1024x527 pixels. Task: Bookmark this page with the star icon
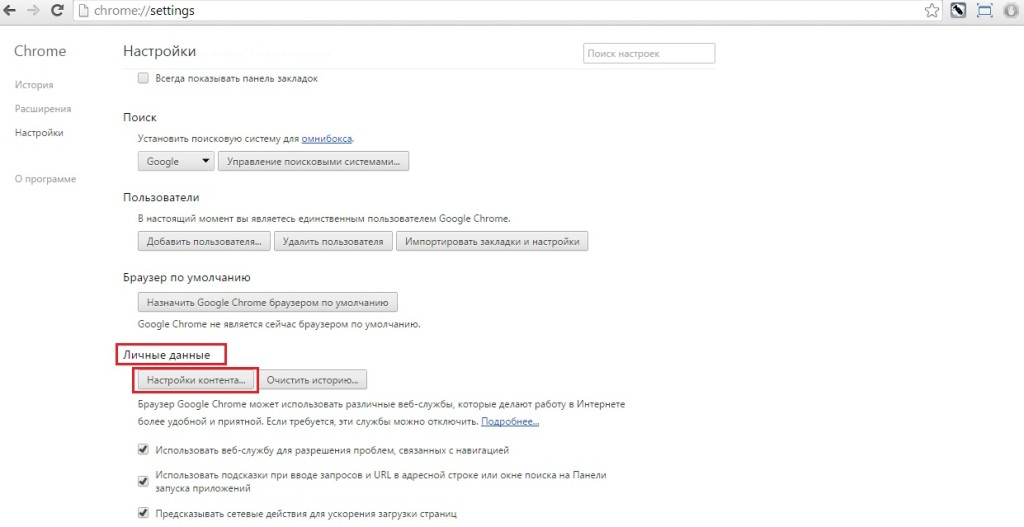pyautogui.click(x=932, y=11)
